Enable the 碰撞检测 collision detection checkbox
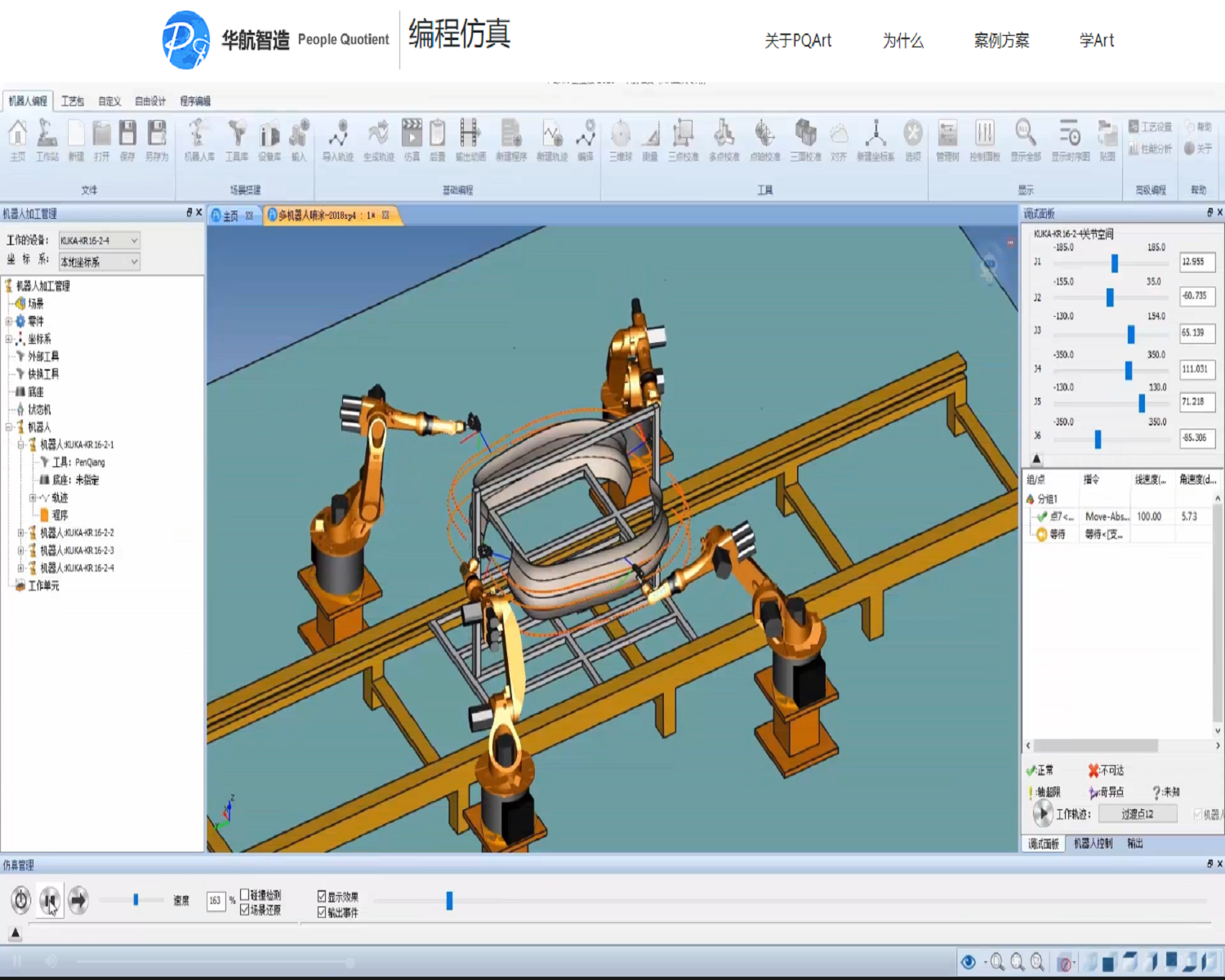The image size is (1225, 980). 245,895
